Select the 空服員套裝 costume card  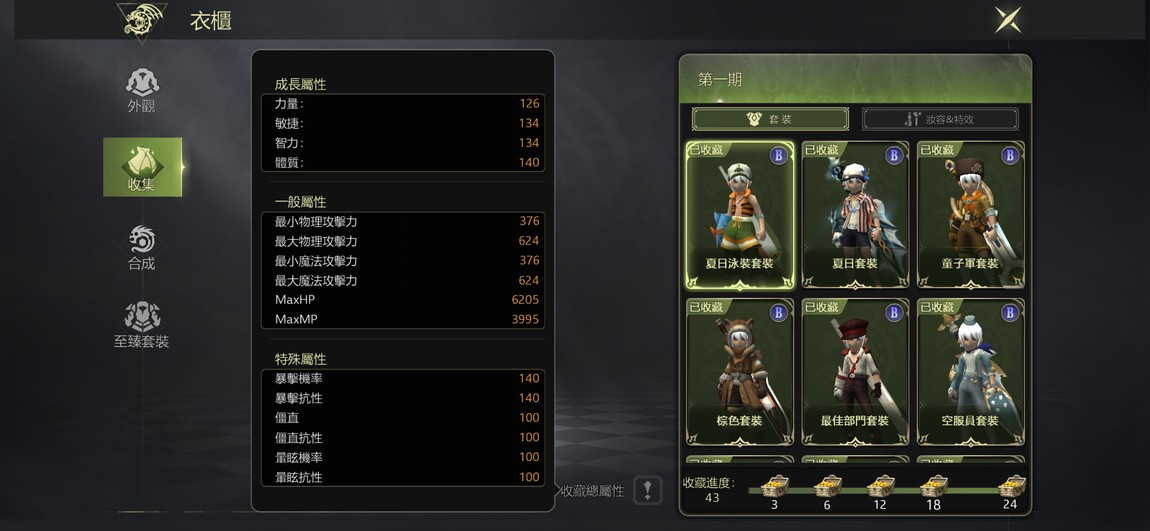[970, 372]
